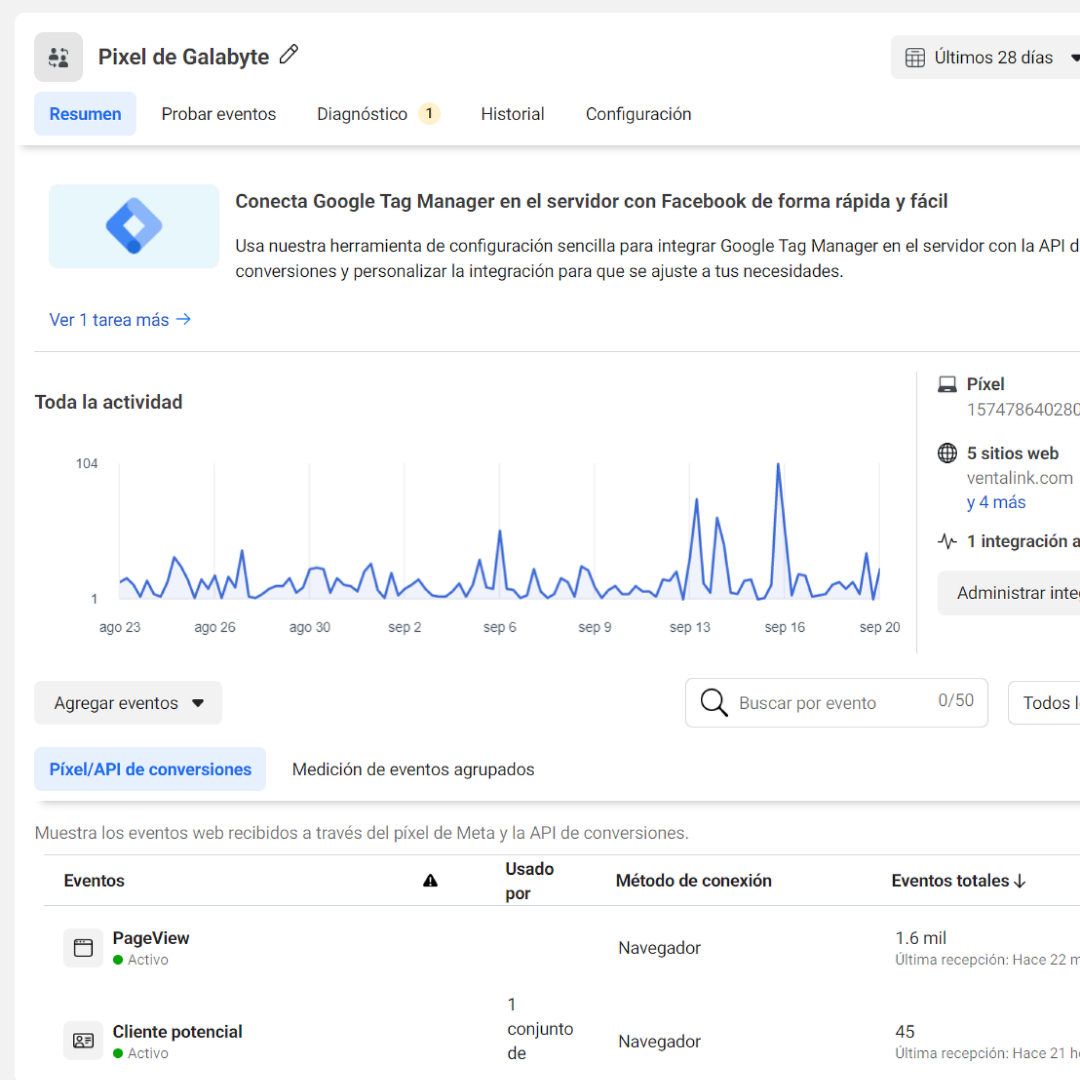Click the search magnifier icon
Screen dimensions: 1080x1080
tap(714, 703)
